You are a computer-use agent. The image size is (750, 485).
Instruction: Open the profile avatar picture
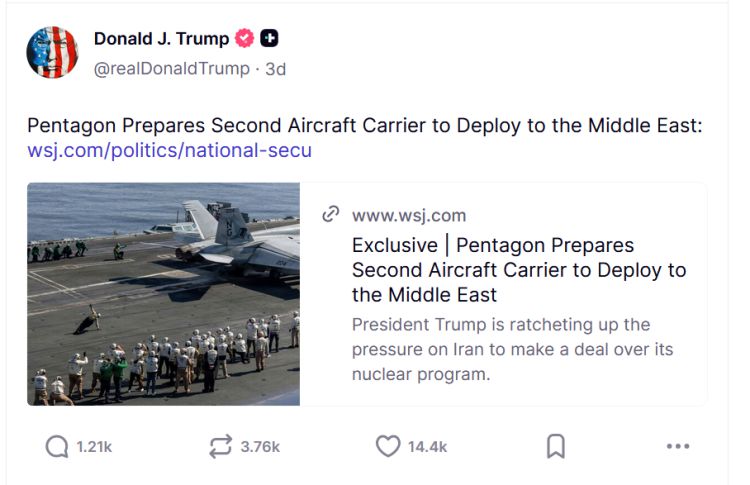coord(52,52)
